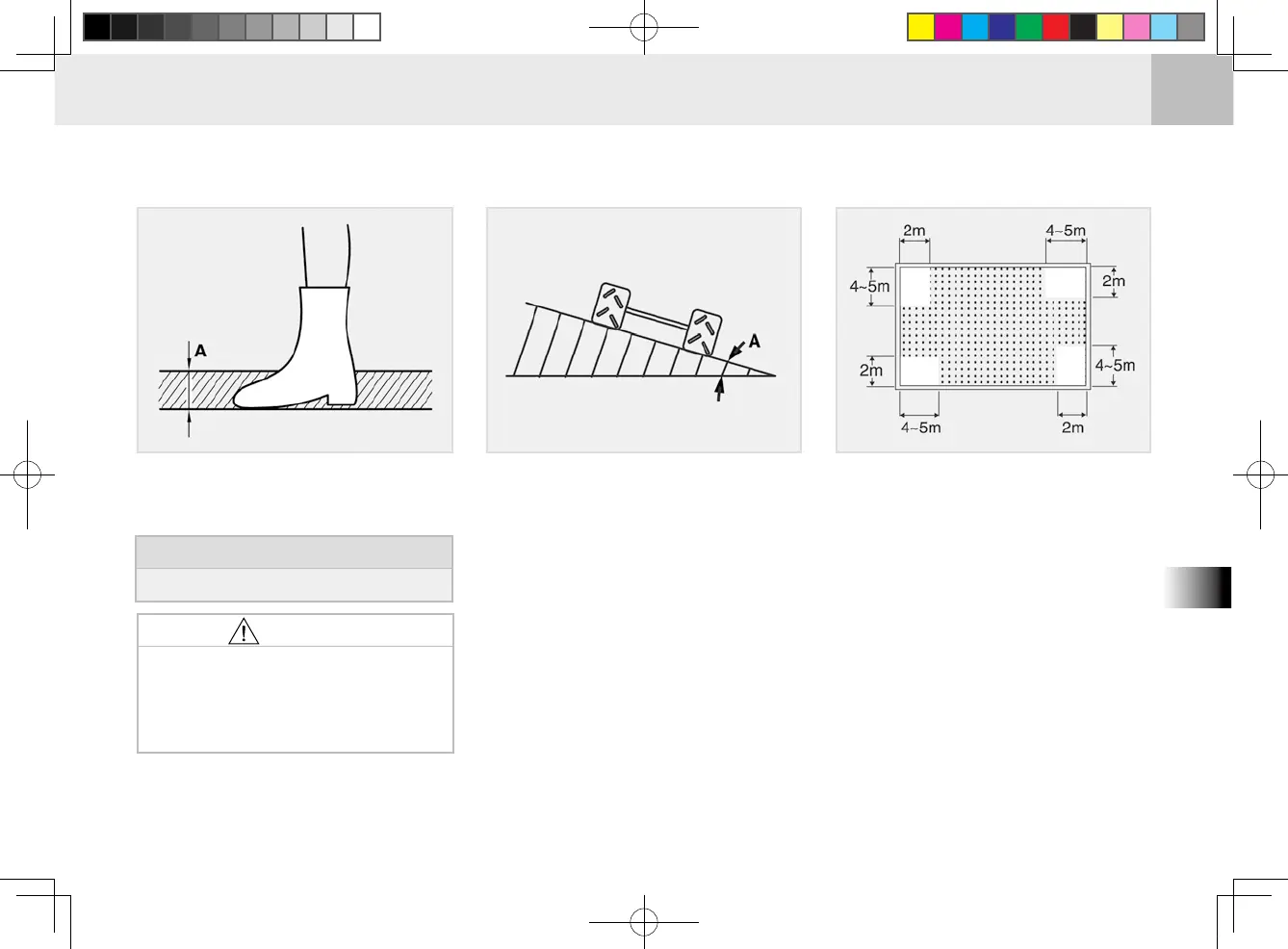The height and width of the screenshot is (949, 1288).
Task: Click the warning triangle caution icon
Action: tap(244, 631)
